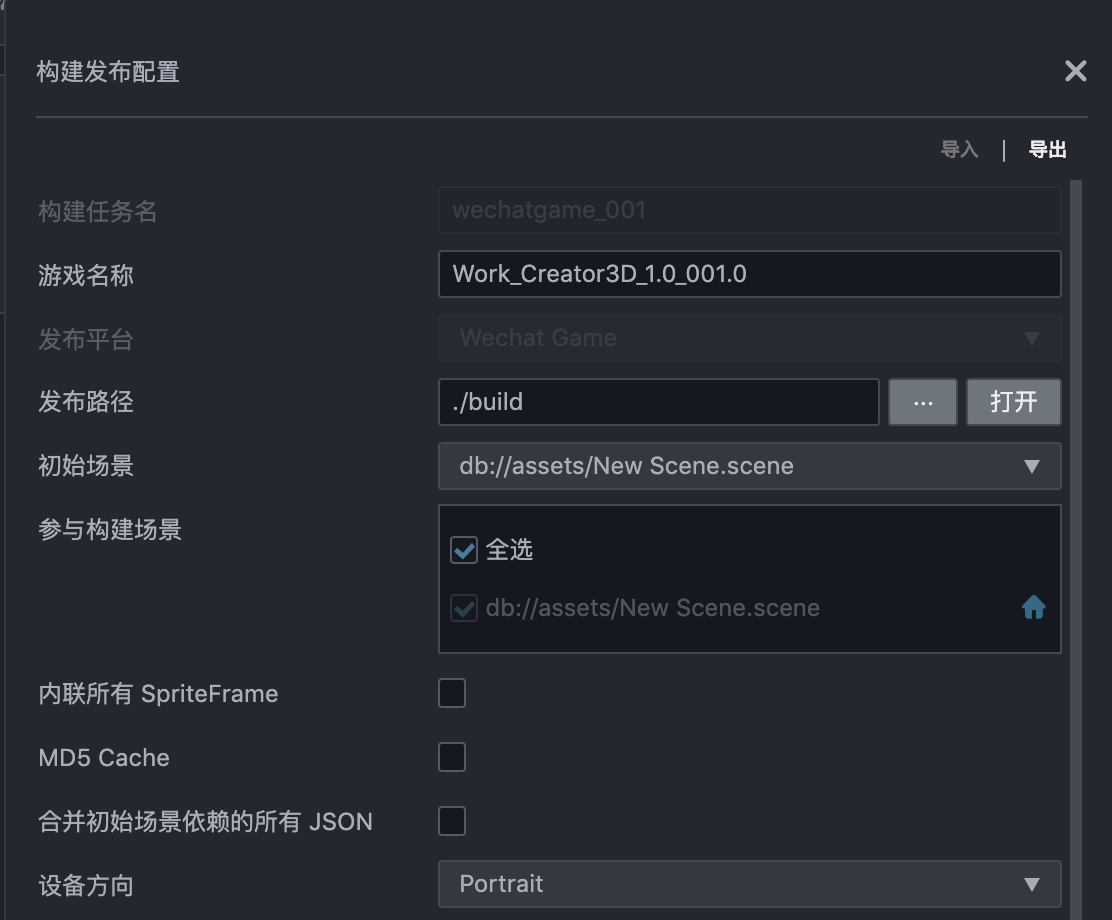Image resolution: width=1112 pixels, height=920 pixels.
Task: Click the 游戏名称 text field
Action: click(x=748, y=274)
